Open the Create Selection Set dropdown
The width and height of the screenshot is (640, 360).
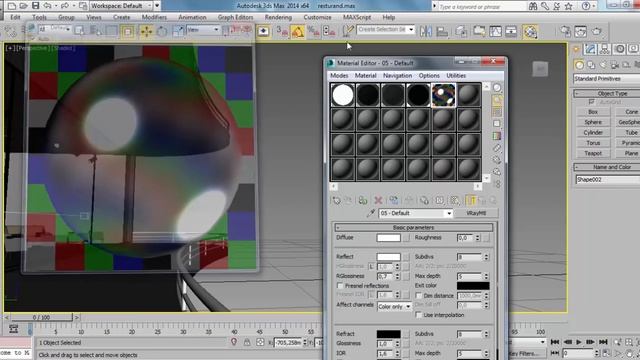tap(411, 29)
